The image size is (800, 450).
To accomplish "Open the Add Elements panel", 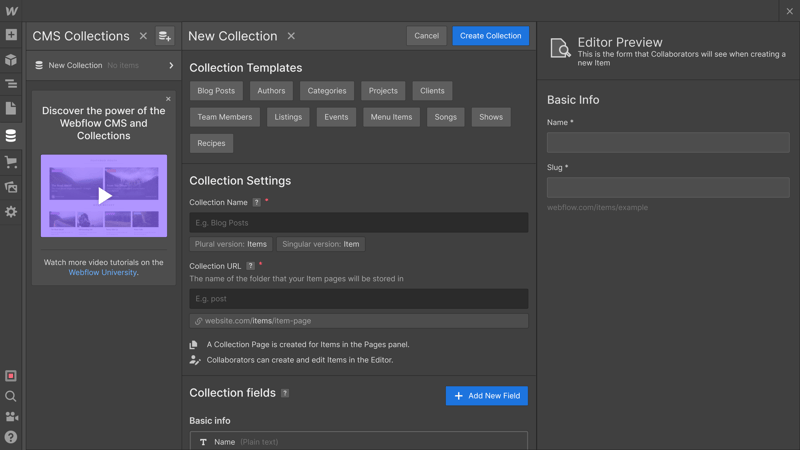I will (x=11, y=35).
